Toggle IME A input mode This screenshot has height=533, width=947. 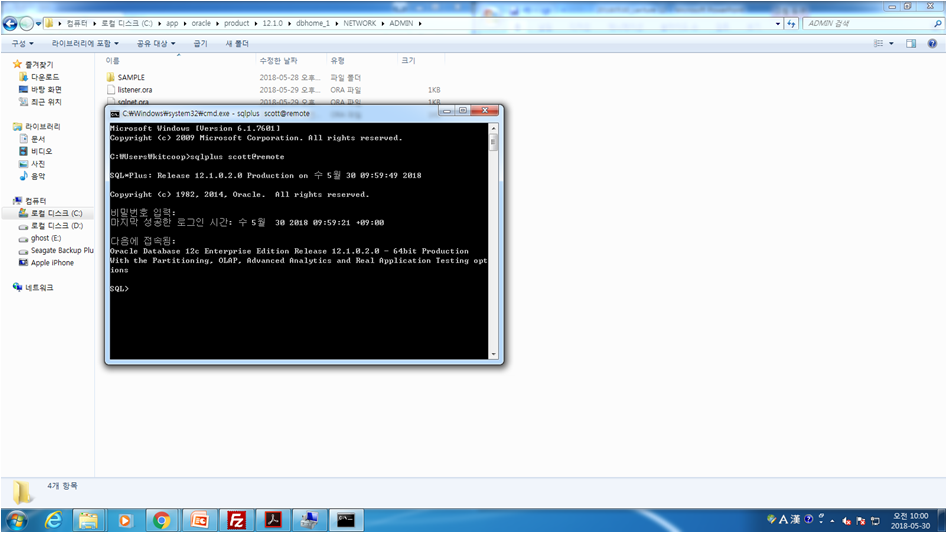click(x=783, y=519)
